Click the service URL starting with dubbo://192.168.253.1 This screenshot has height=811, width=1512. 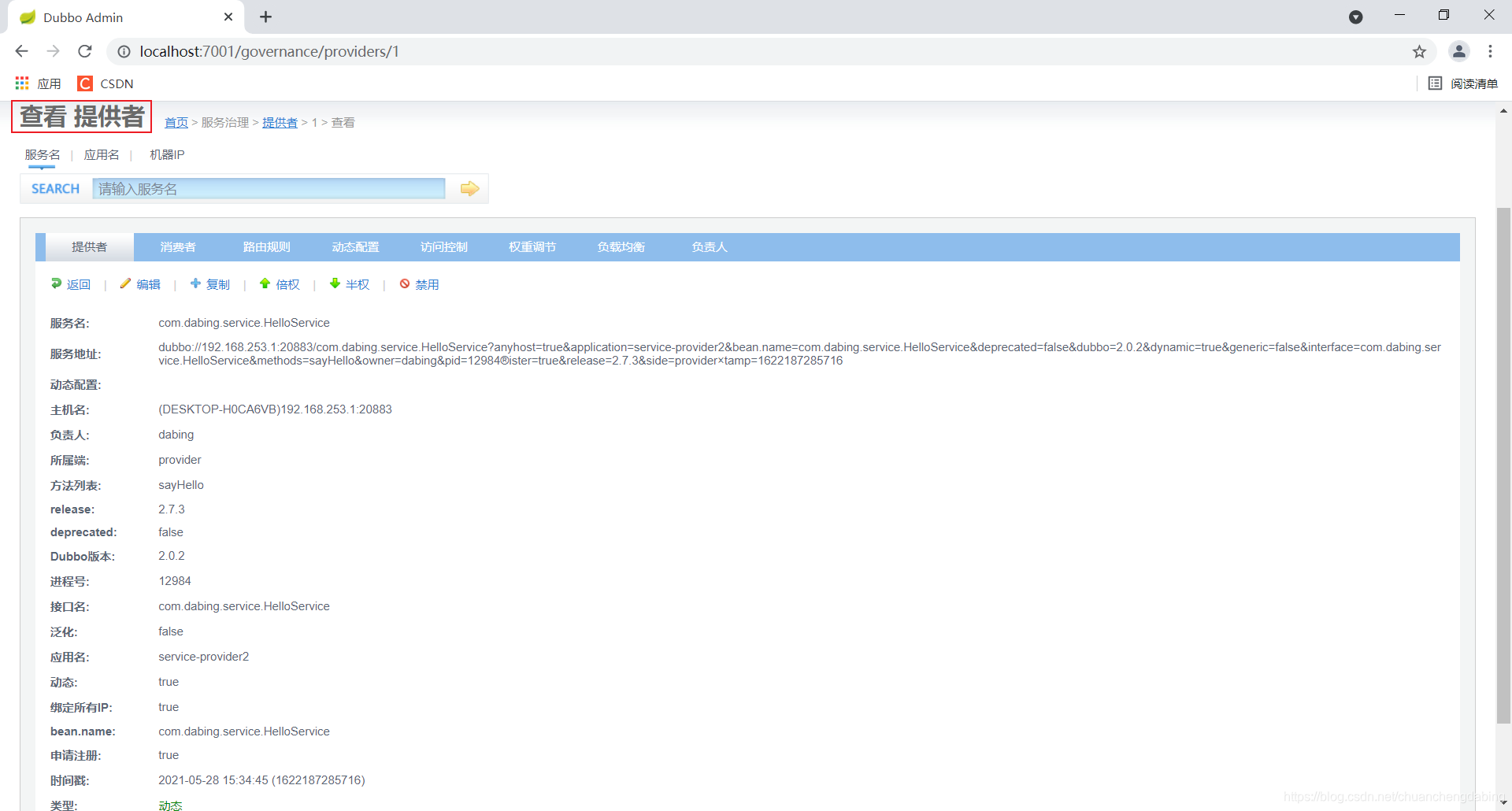tap(799, 354)
